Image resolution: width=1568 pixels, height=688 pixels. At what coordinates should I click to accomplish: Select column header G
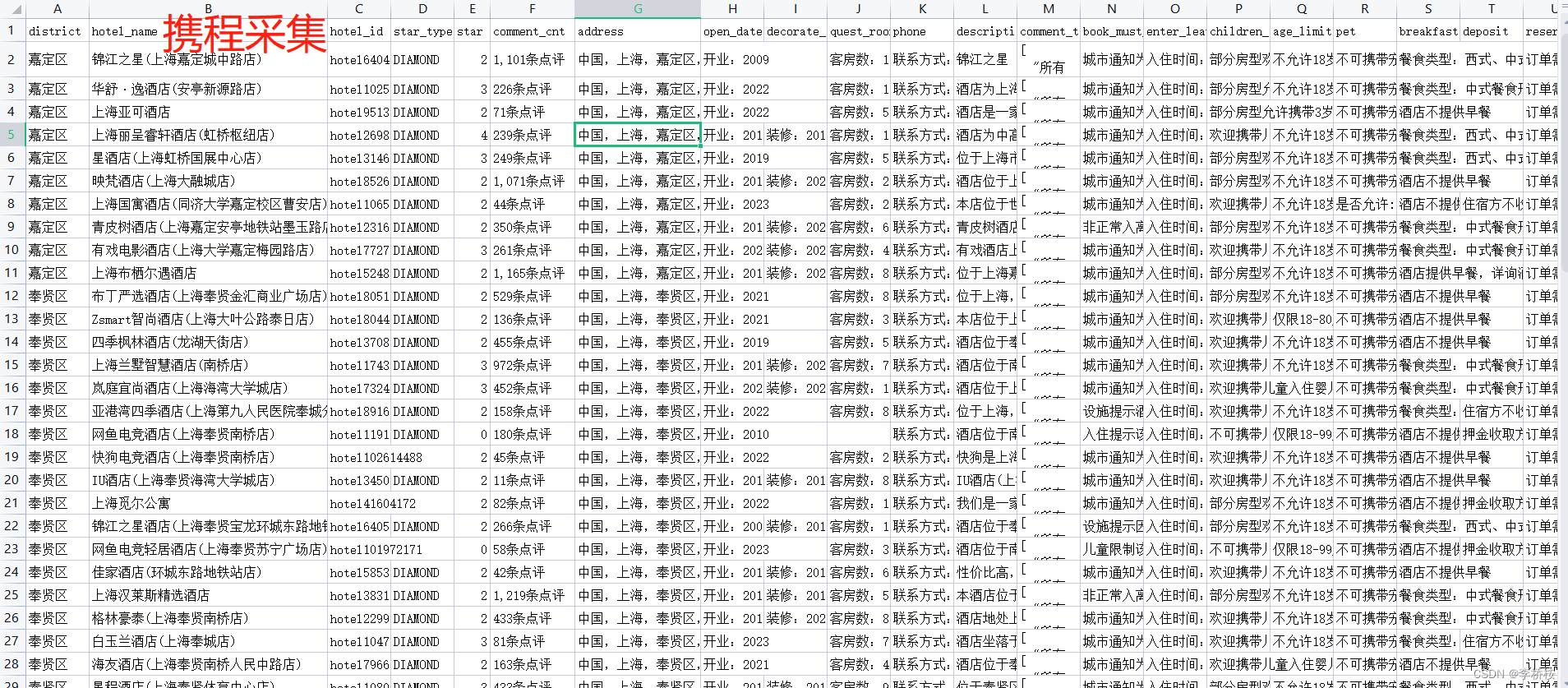[x=638, y=9]
